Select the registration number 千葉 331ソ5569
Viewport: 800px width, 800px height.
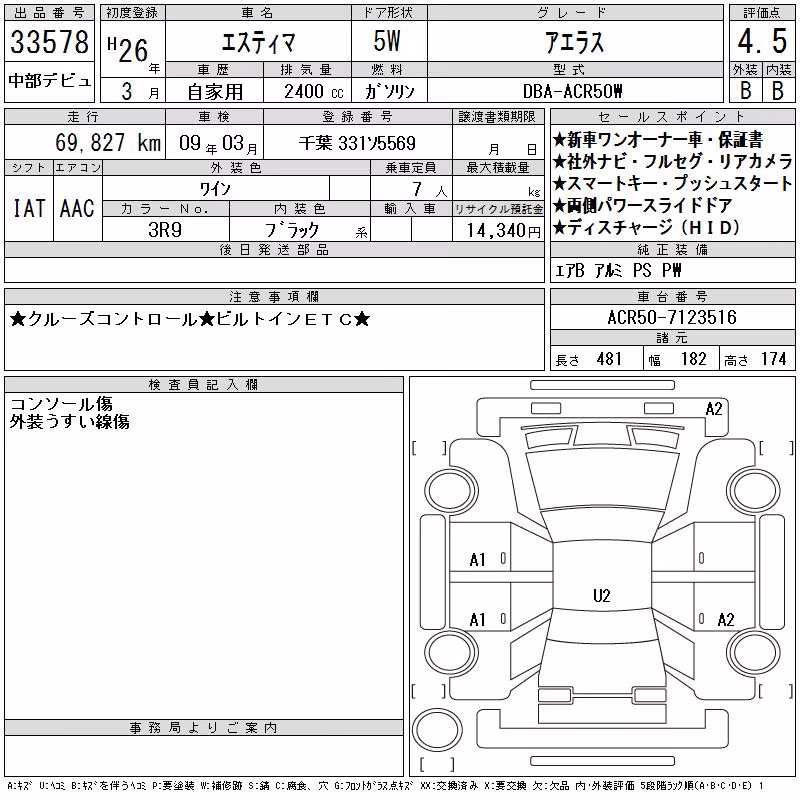(x=357, y=143)
